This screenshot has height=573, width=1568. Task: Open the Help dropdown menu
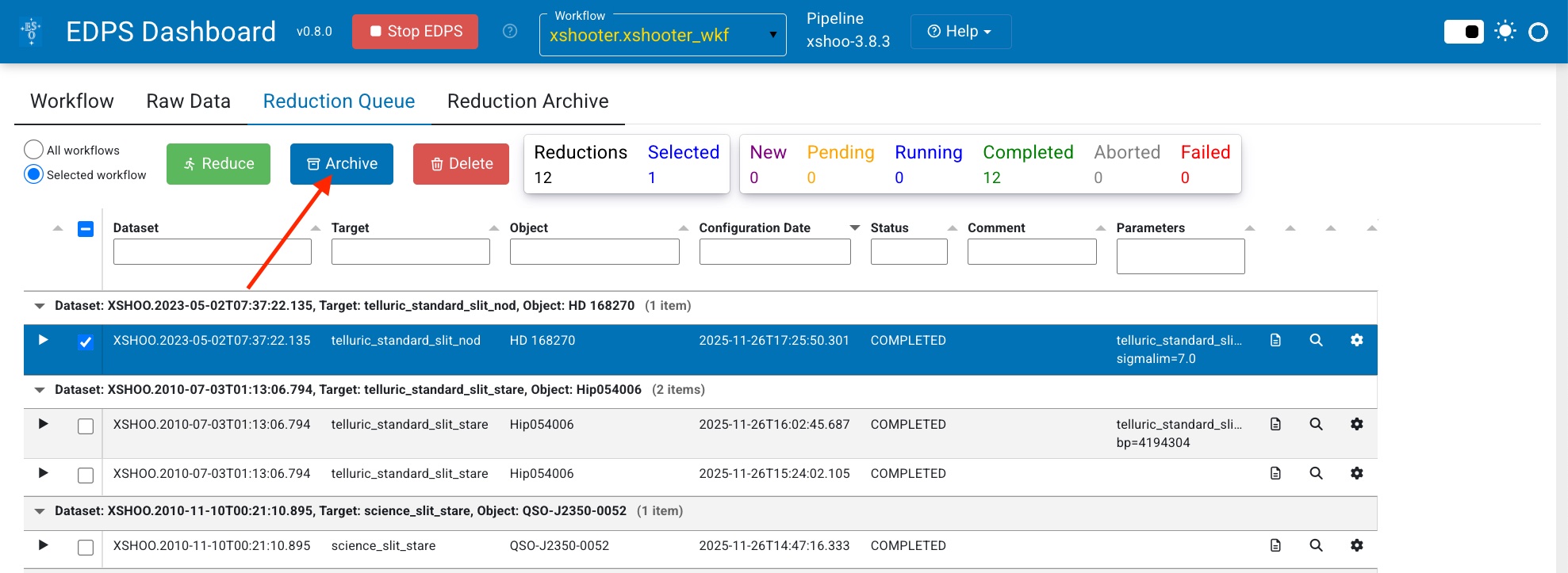pos(960,32)
